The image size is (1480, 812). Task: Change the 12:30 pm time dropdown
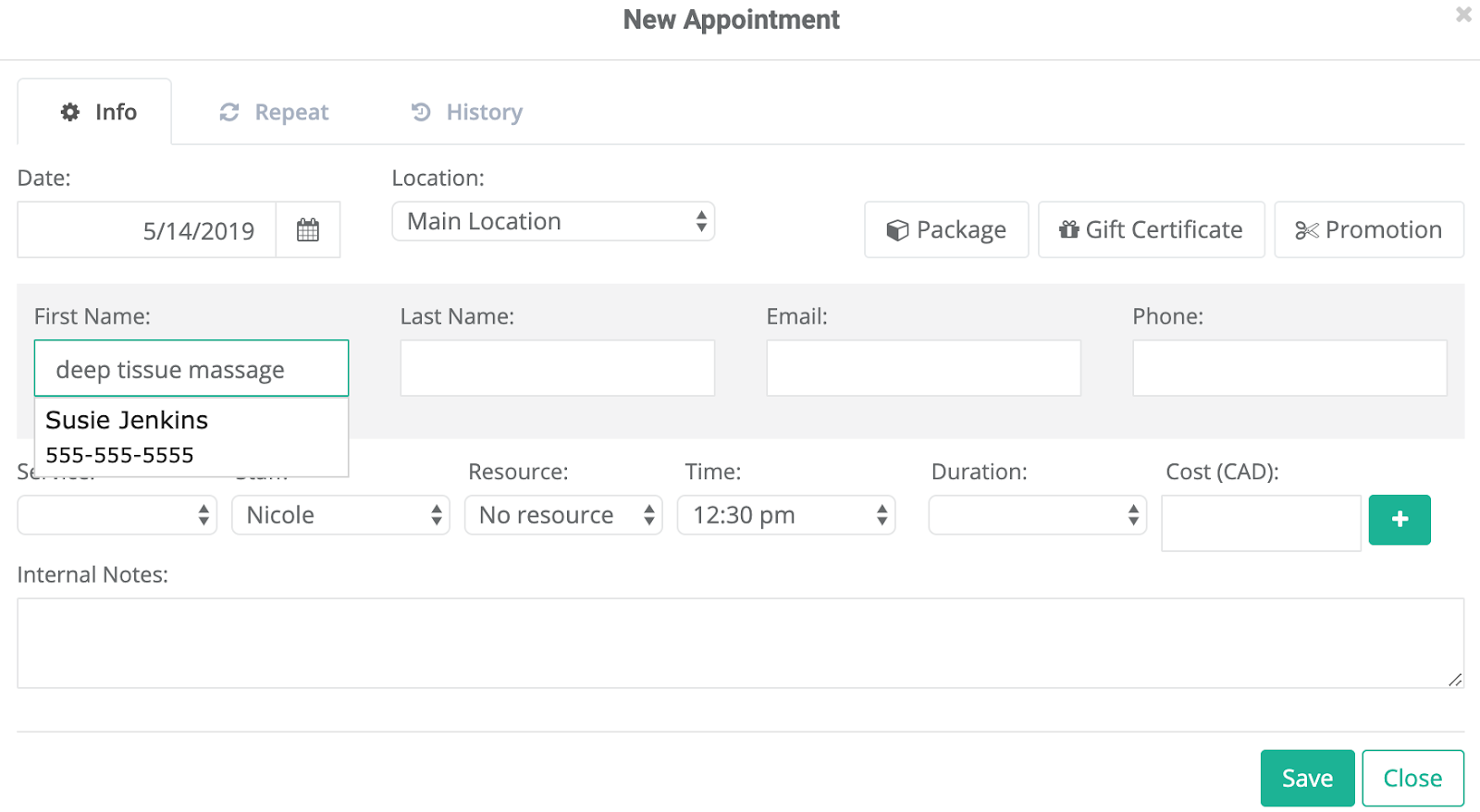786,515
